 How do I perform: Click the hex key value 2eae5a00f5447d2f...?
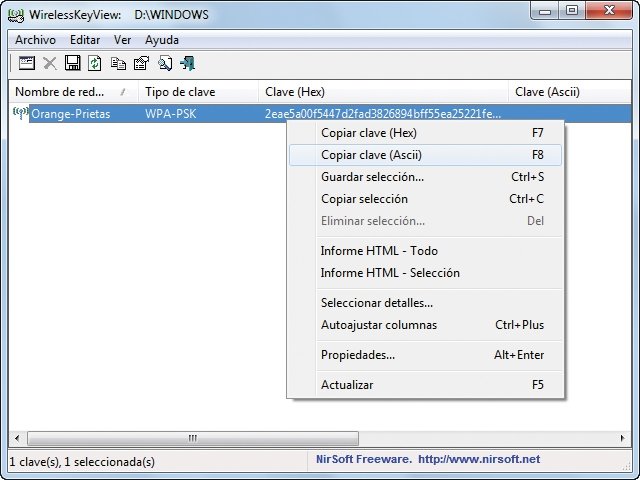pos(383,113)
